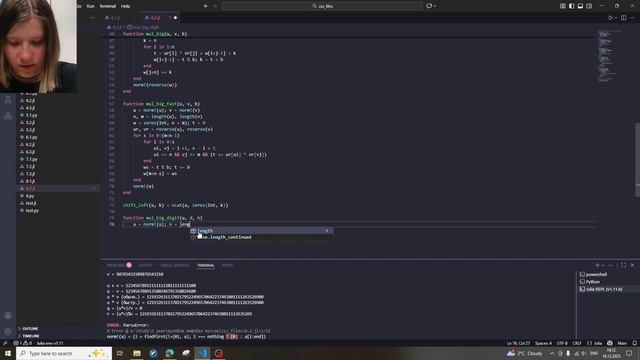Switch to the OUTPUT panel tab
Image resolution: width=640 pixels, height=360 pixels.
click(x=145, y=265)
